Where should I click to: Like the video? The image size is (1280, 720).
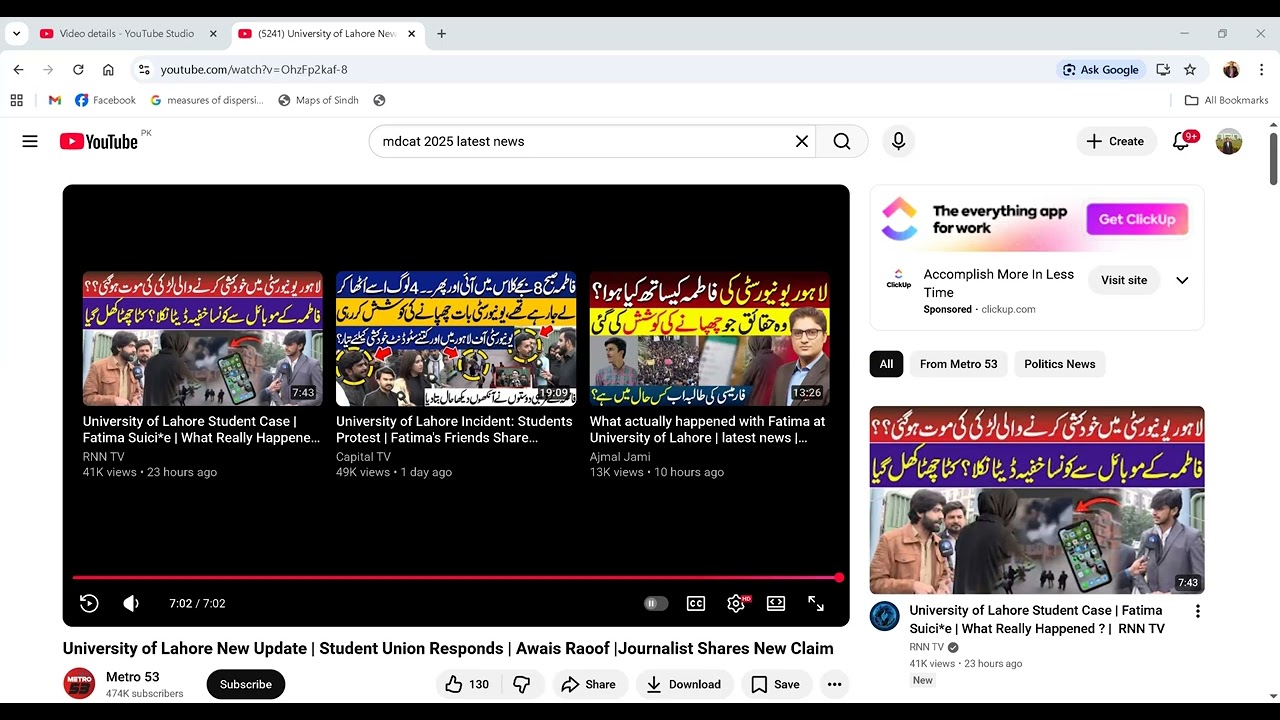point(467,685)
